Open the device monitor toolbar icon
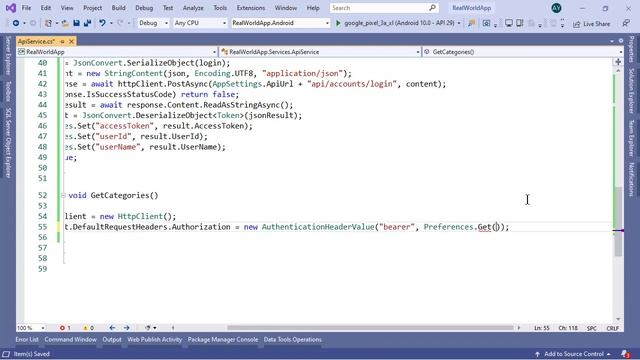640x360 pixels. (509, 23)
